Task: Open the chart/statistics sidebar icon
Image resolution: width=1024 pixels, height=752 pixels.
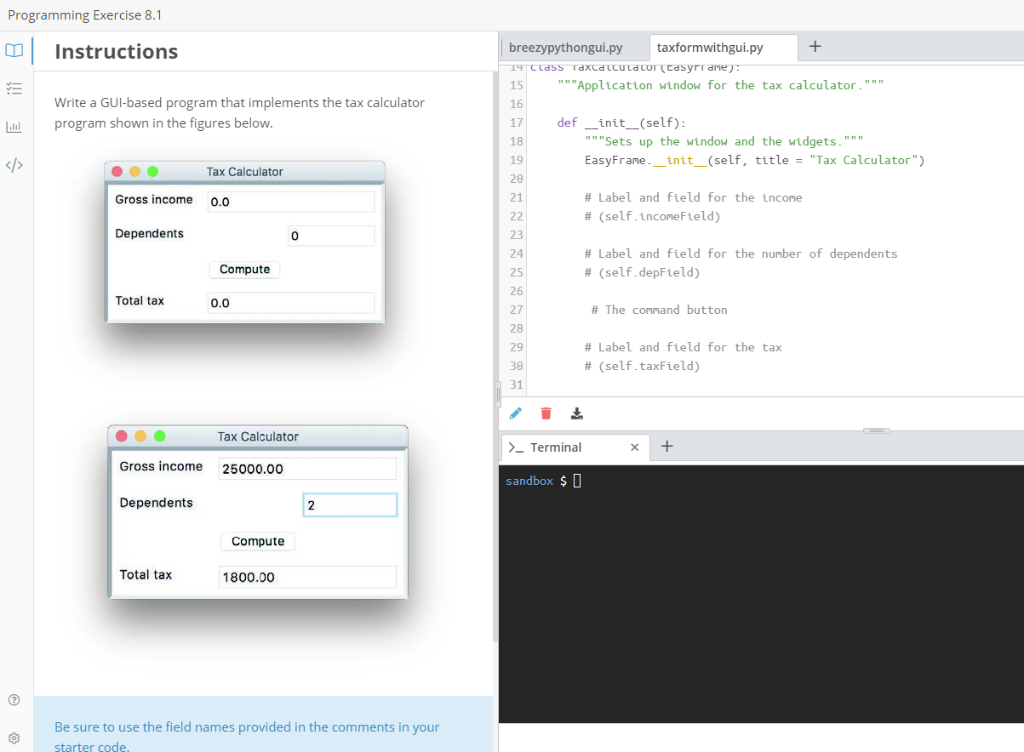Action: click(14, 126)
